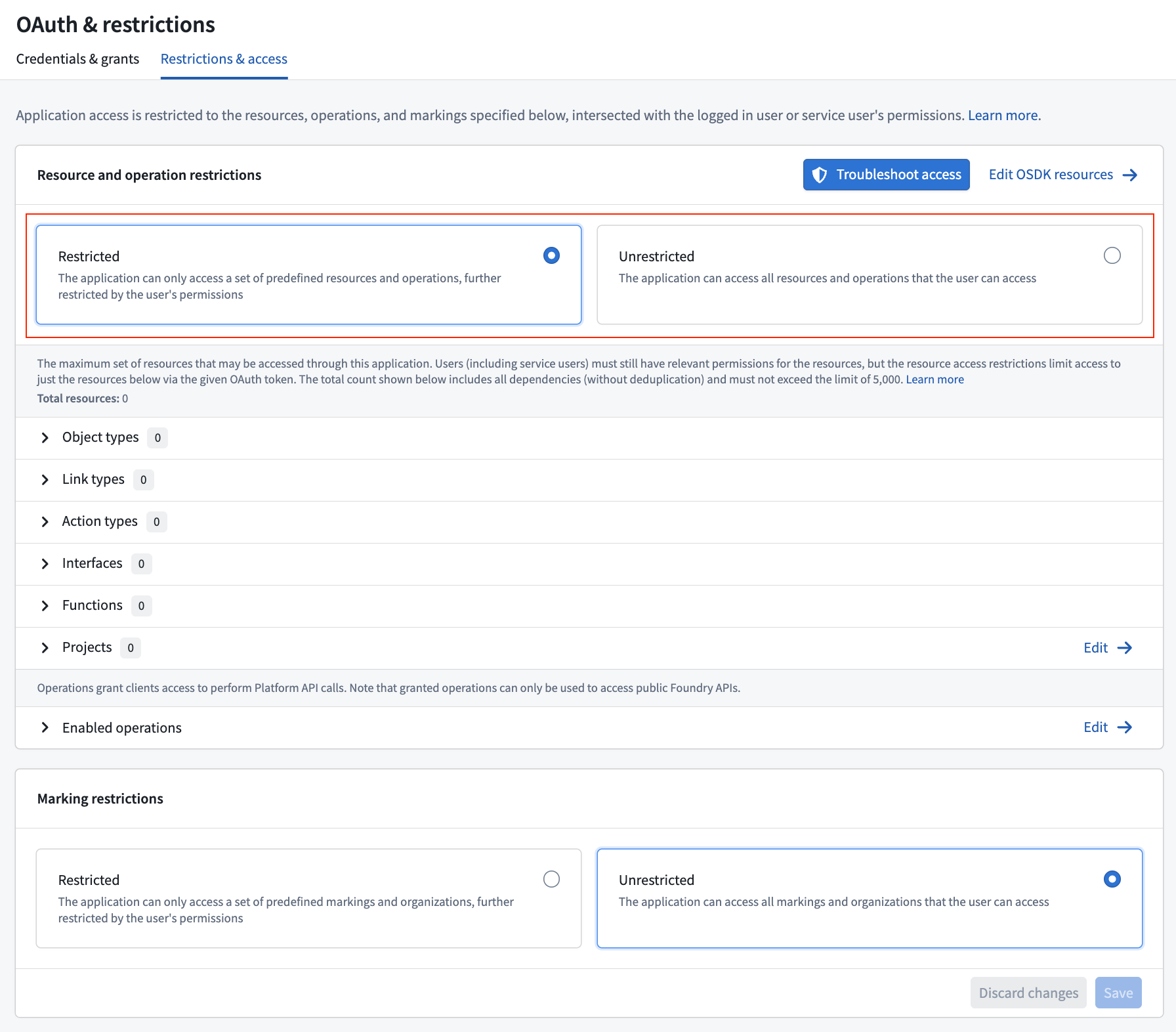Select the Restricted resource access radio button
Viewport: 1176px width, 1032px height.
coord(551,255)
